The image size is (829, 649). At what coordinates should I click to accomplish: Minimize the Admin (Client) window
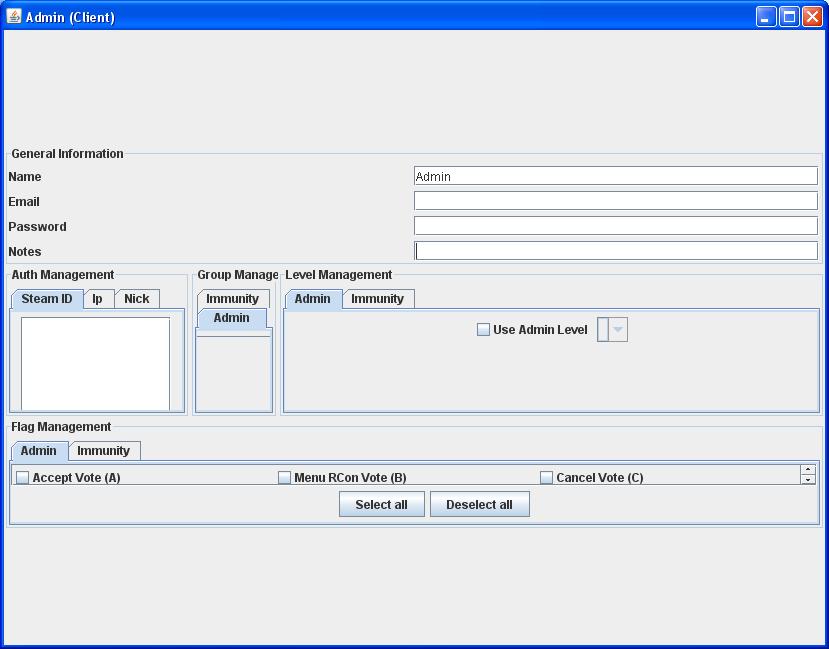point(766,16)
